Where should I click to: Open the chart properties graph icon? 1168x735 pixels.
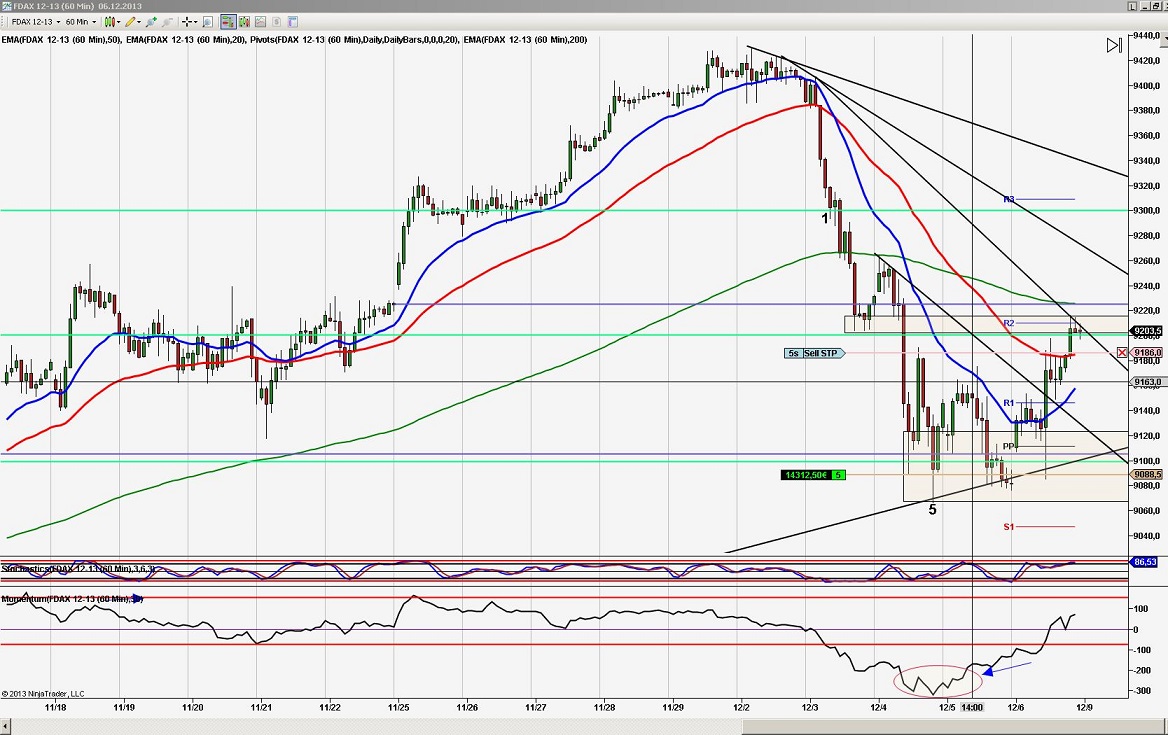pyautogui.click(x=260, y=21)
